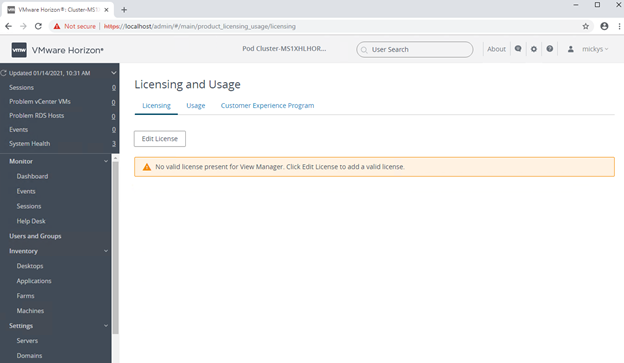Click the help question mark icon
Screen dimensions: 624x363
point(550,49)
